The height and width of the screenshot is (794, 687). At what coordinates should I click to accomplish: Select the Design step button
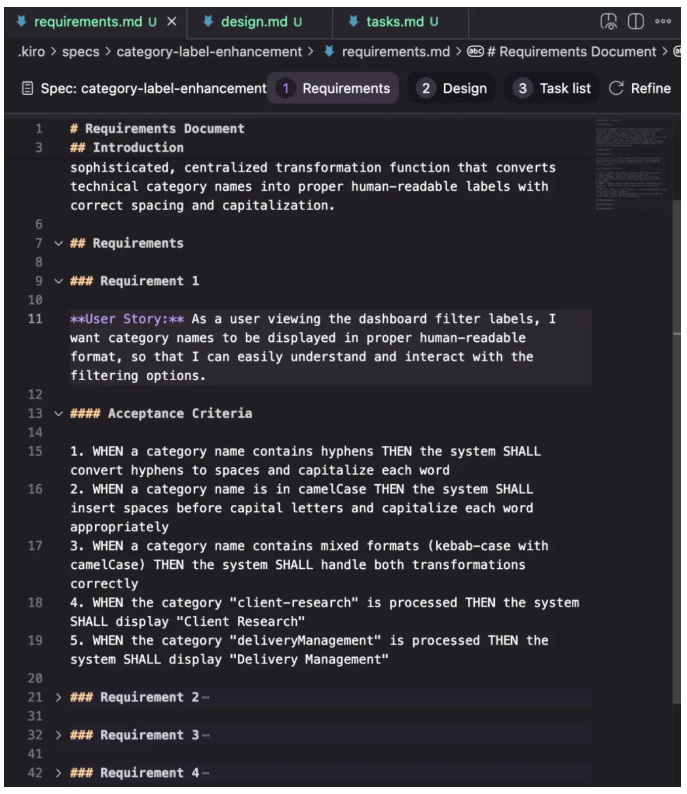click(x=453, y=89)
